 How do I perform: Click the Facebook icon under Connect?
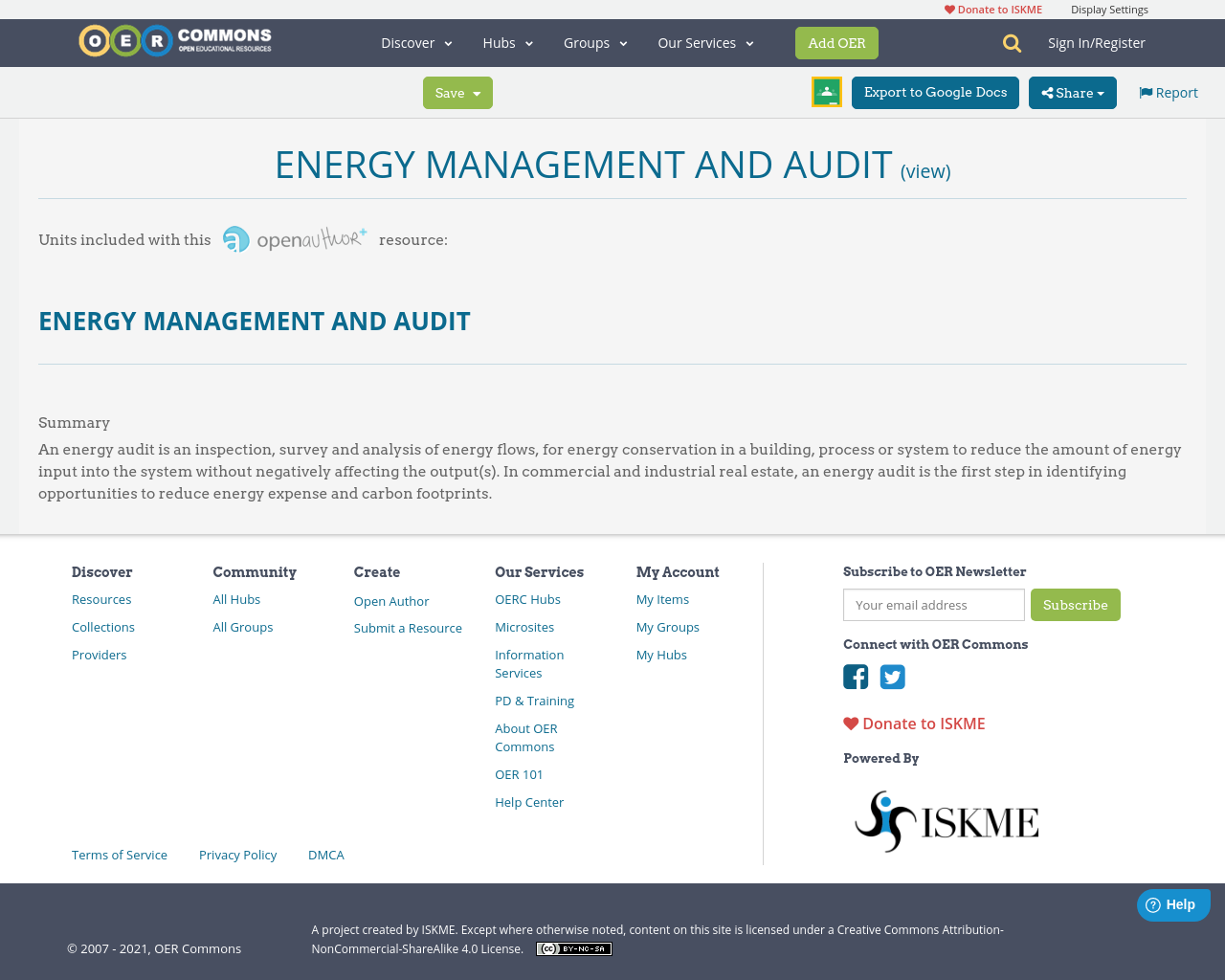pos(855,677)
